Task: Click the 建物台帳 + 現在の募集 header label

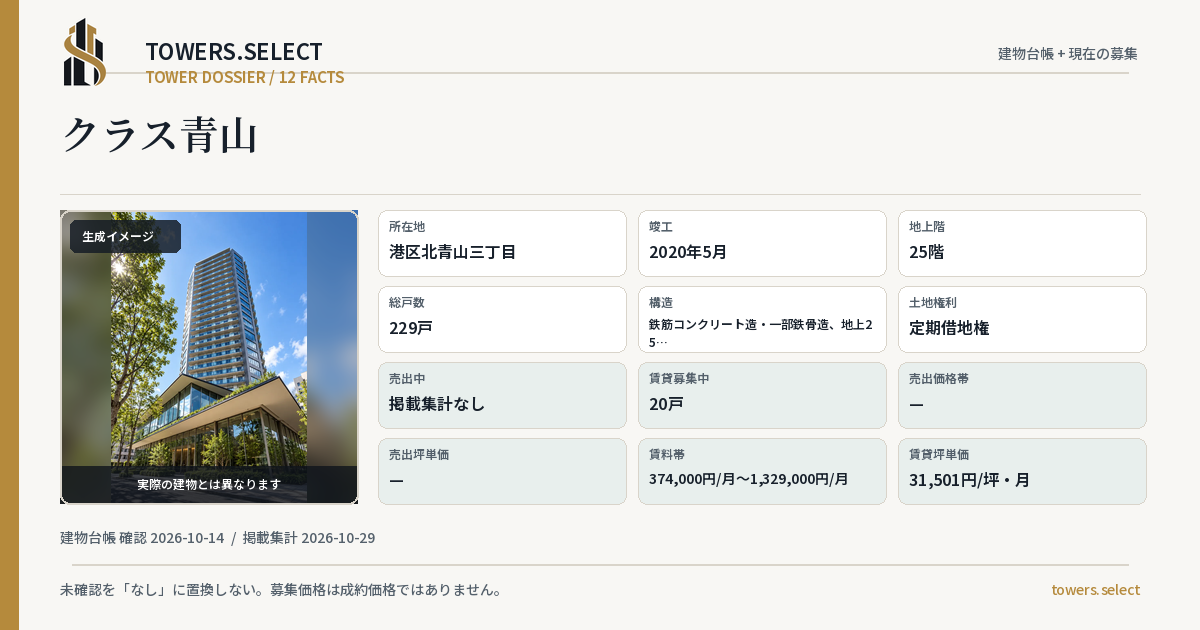Action: (1068, 53)
